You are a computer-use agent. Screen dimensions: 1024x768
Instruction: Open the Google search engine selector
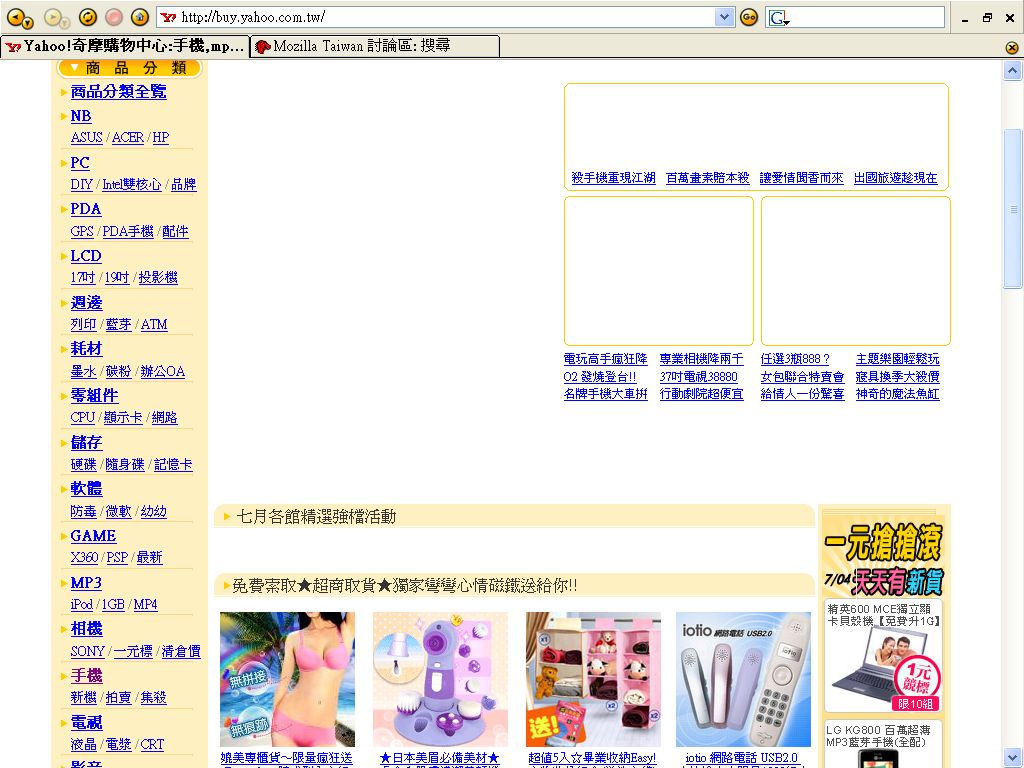779,18
